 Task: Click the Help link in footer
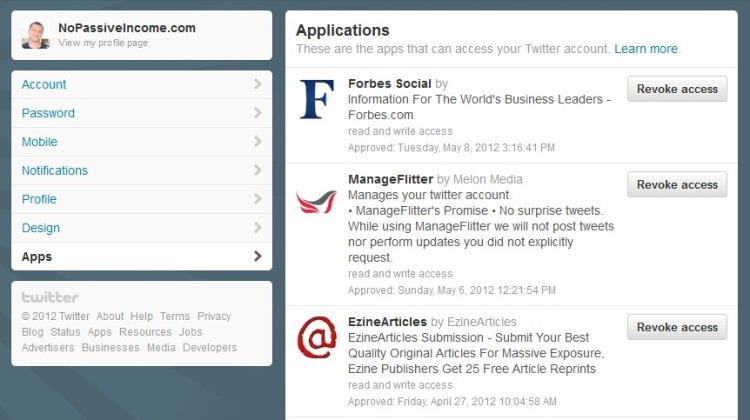[142, 316]
